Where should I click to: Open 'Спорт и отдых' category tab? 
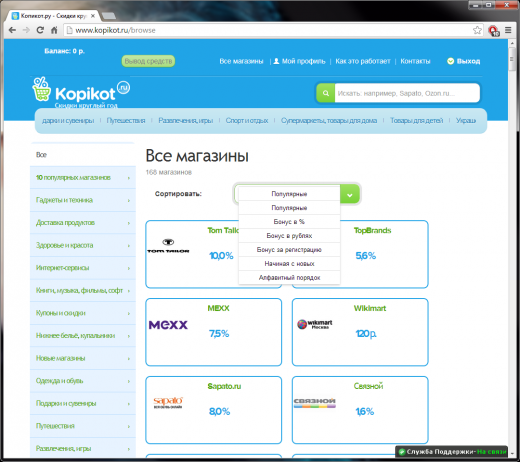click(247, 121)
